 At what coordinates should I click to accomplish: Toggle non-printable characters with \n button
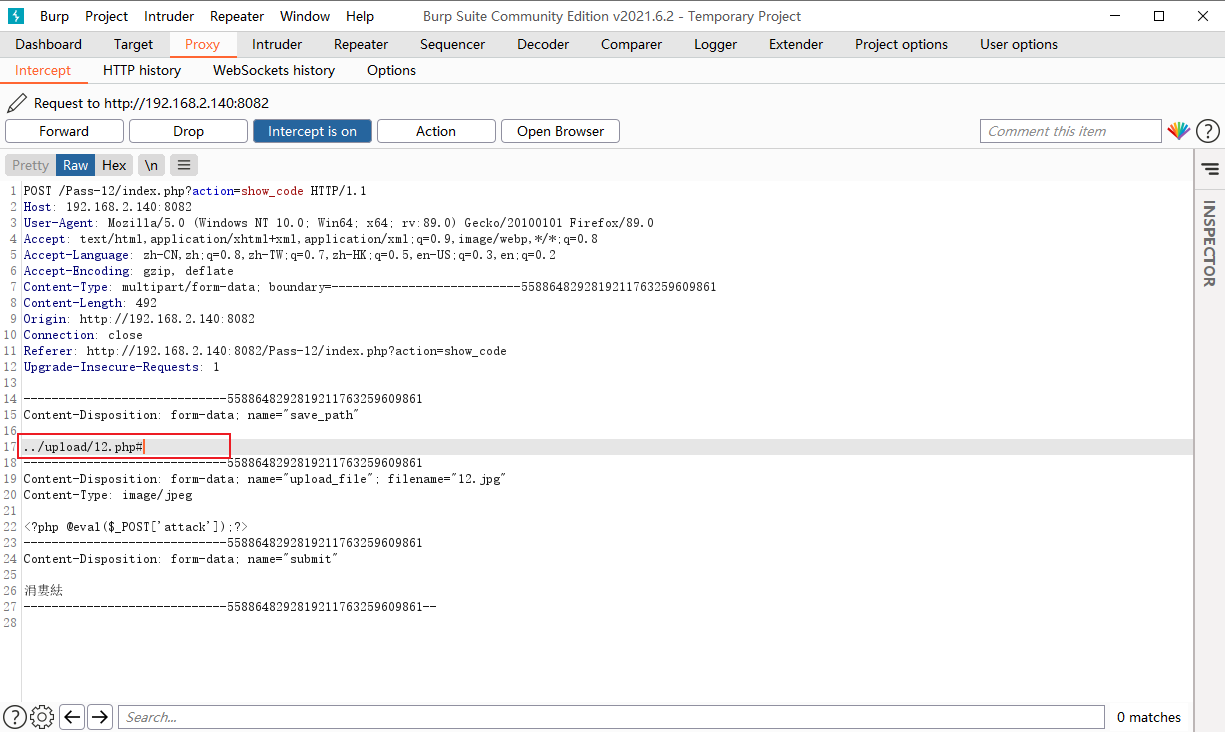tap(151, 165)
